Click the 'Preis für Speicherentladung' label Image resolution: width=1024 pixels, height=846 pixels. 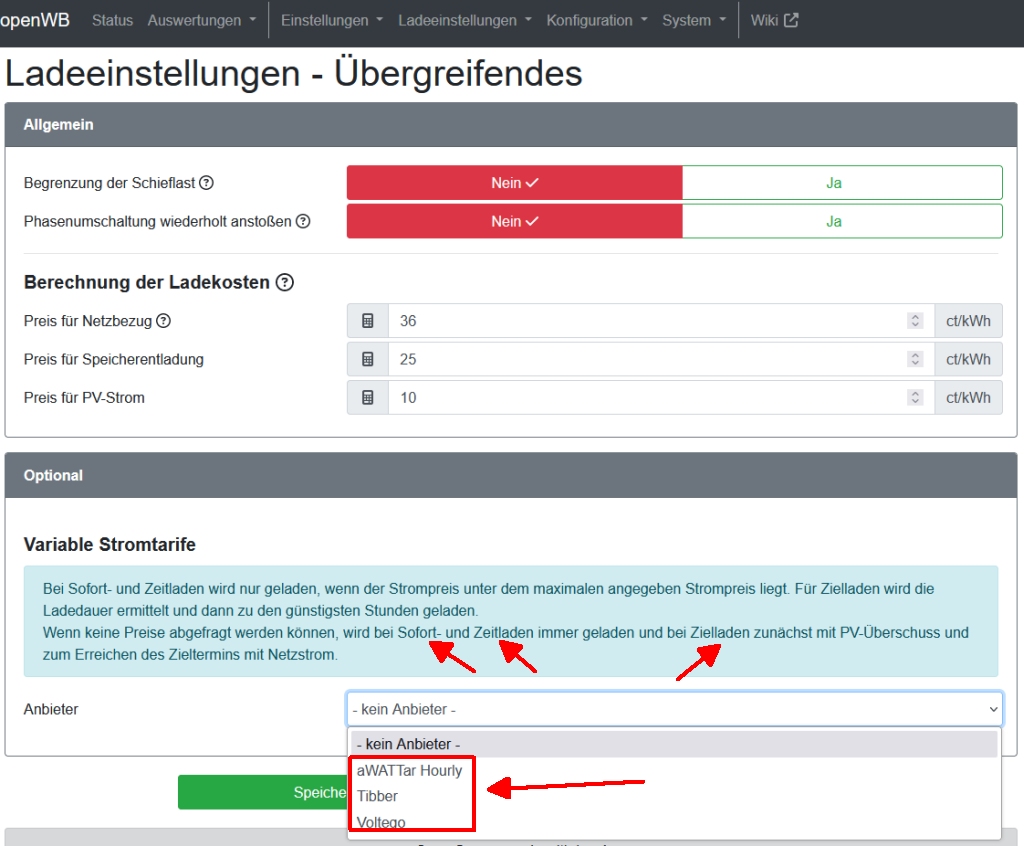click(114, 359)
